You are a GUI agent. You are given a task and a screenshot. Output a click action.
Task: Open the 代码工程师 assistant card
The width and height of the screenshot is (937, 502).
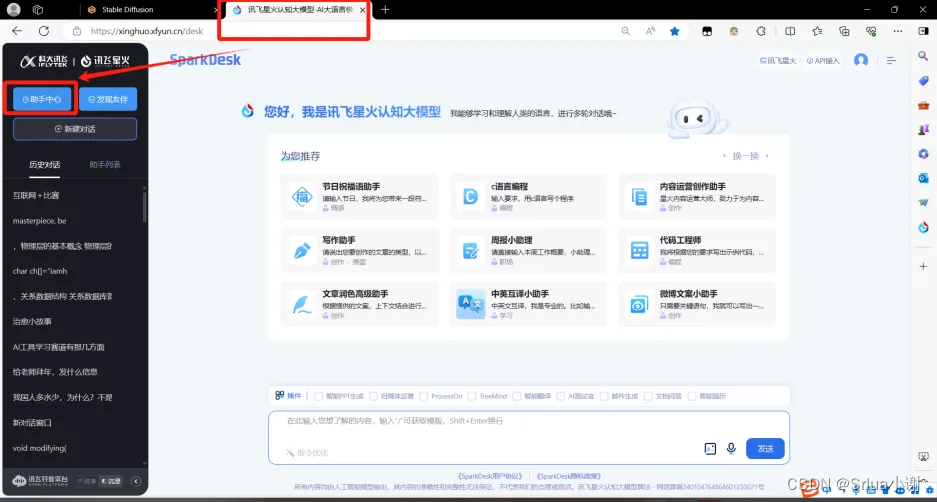pyautogui.click(x=697, y=250)
